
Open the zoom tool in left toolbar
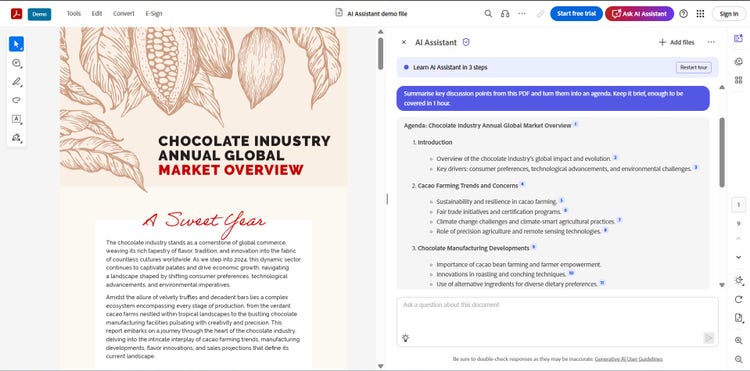coord(16,63)
